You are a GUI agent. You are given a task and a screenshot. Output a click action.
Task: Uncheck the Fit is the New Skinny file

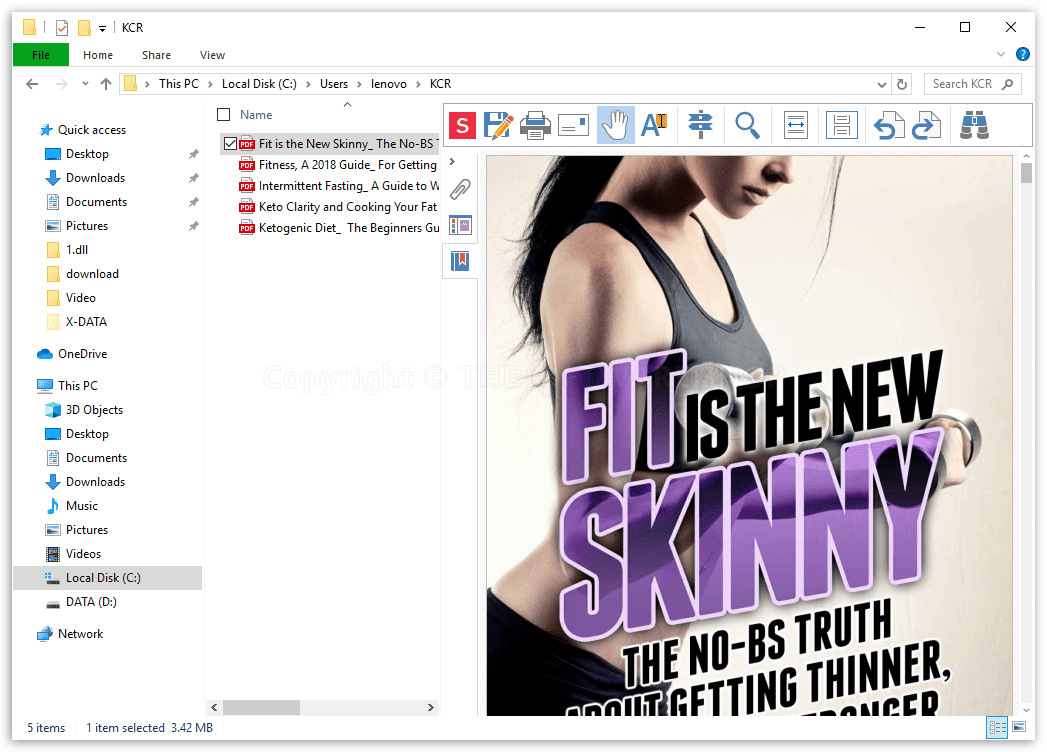[231, 144]
